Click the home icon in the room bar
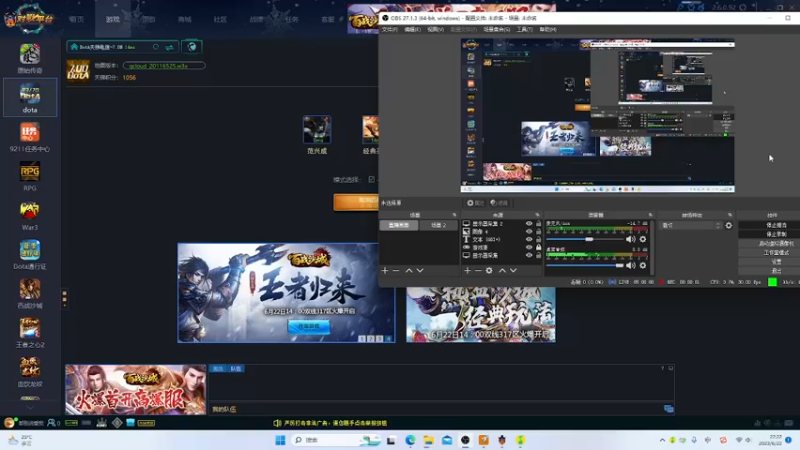The image size is (800, 450). [x=74, y=47]
